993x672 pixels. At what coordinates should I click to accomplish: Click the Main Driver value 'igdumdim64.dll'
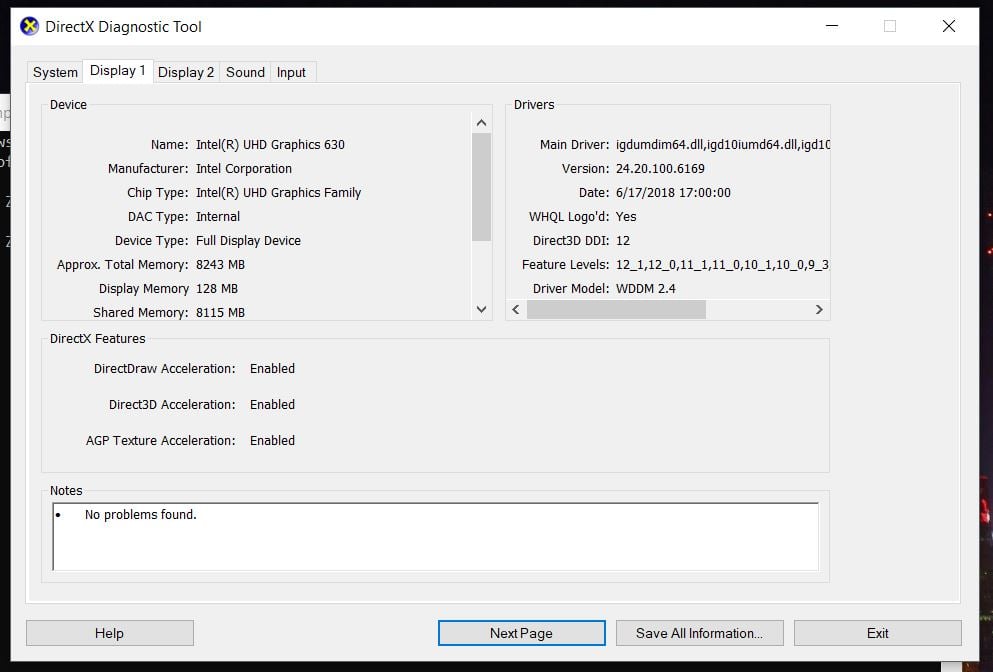(659, 144)
